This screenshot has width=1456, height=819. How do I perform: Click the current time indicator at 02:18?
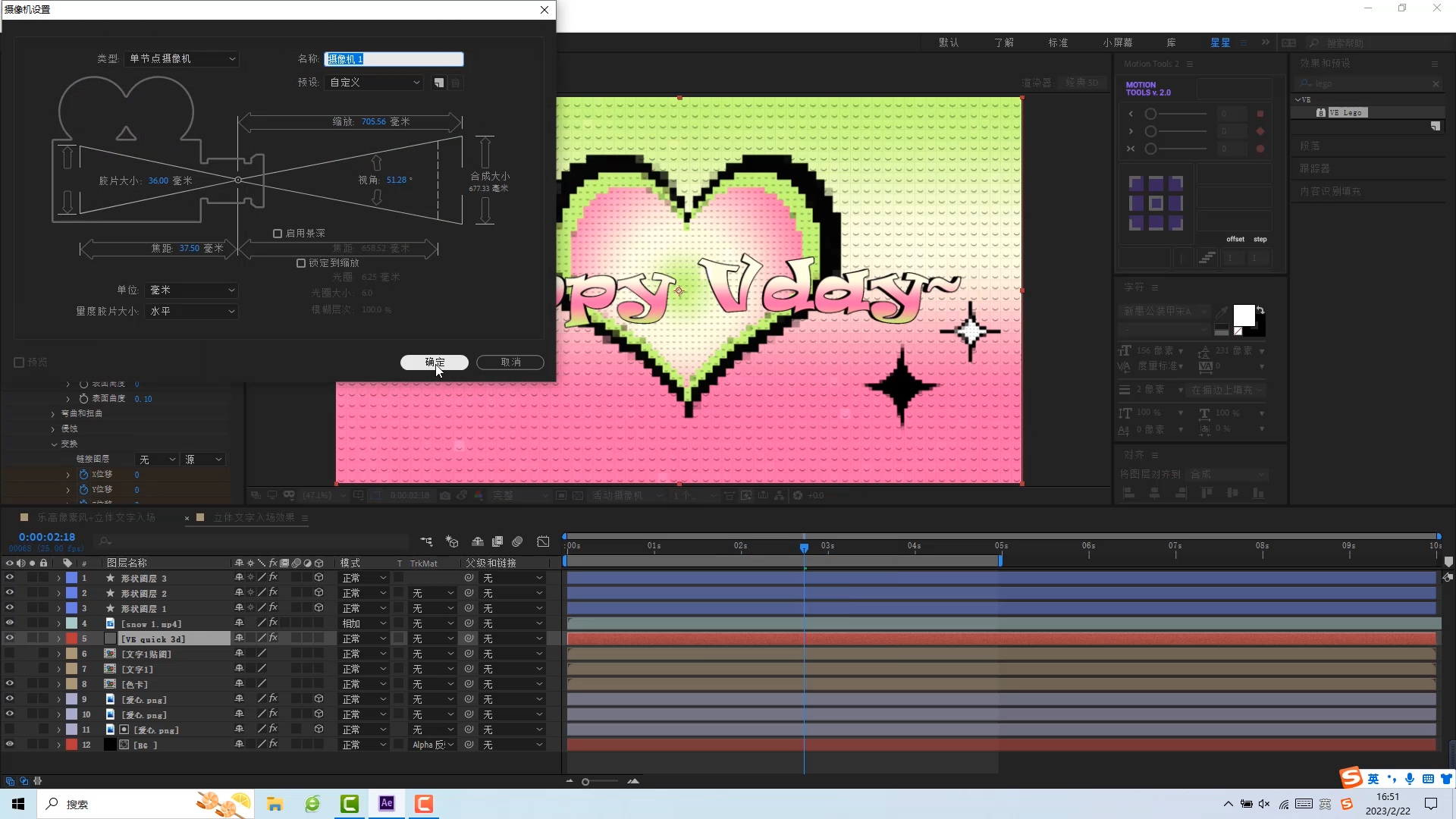[804, 547]
